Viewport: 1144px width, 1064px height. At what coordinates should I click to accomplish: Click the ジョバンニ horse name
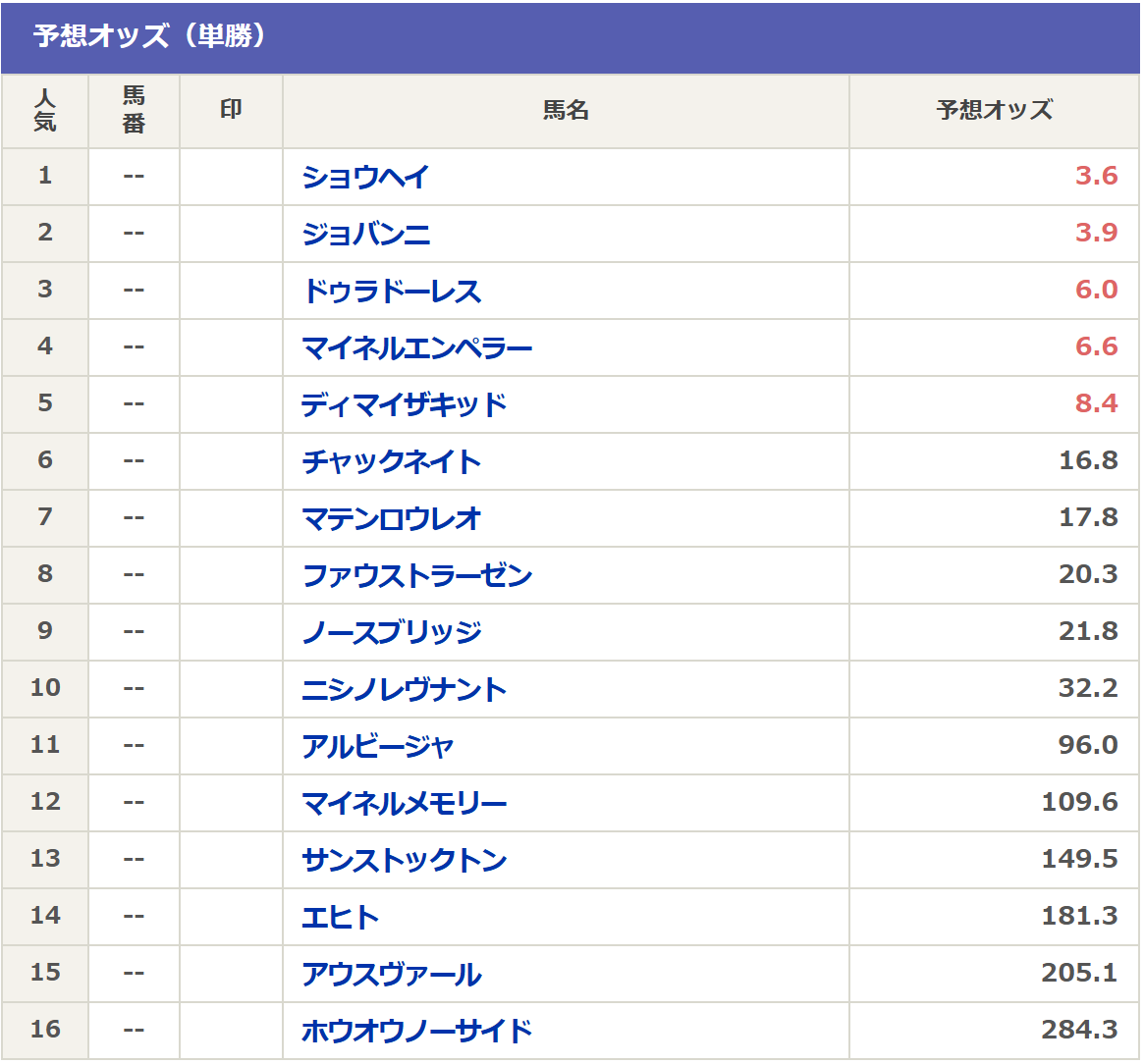coord(365,234)
